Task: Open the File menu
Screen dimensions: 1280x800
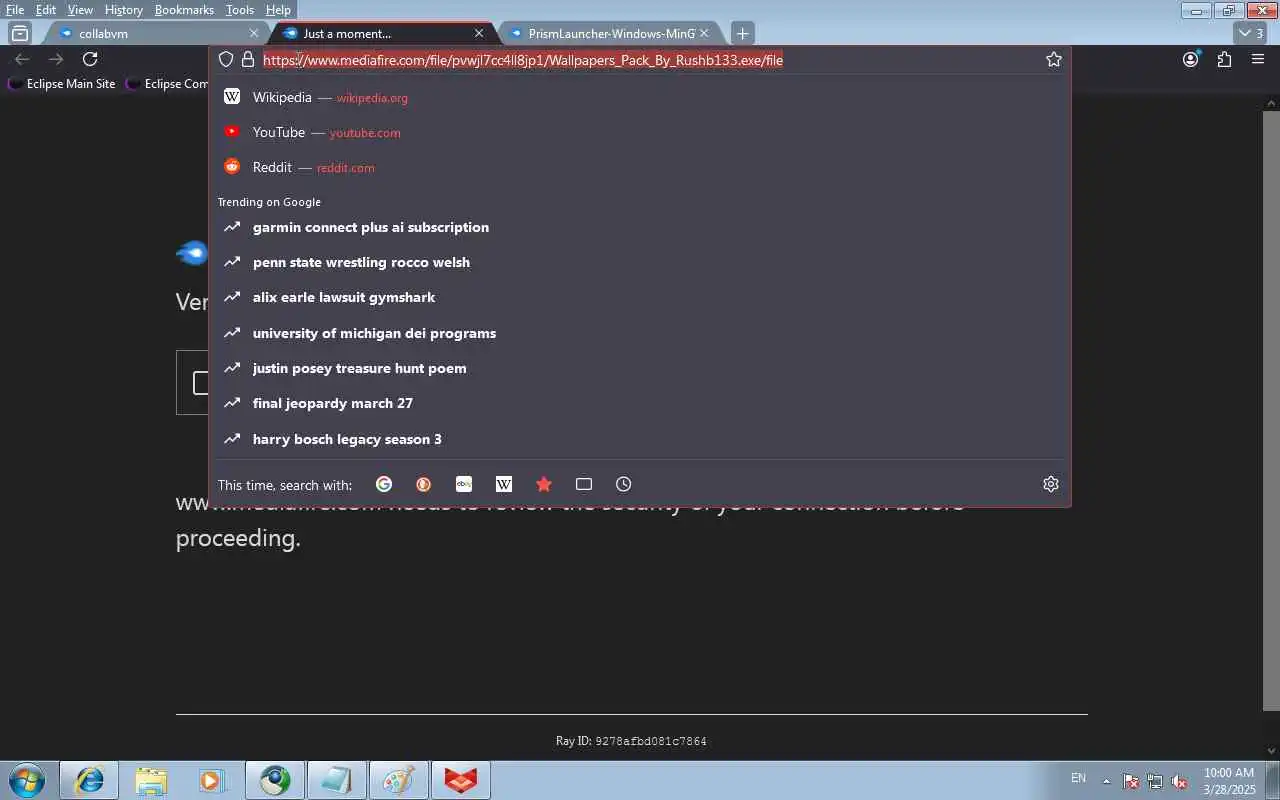Action: [15, 10]
